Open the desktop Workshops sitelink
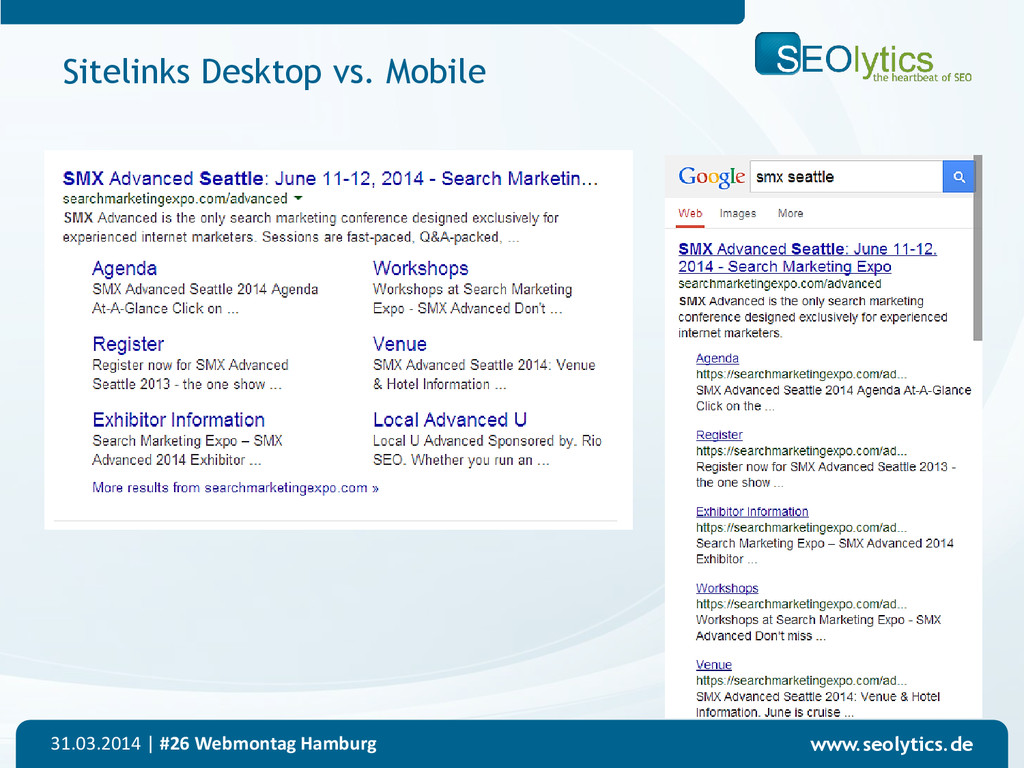This screenshot has height=768, width=1024. point(421,268)
